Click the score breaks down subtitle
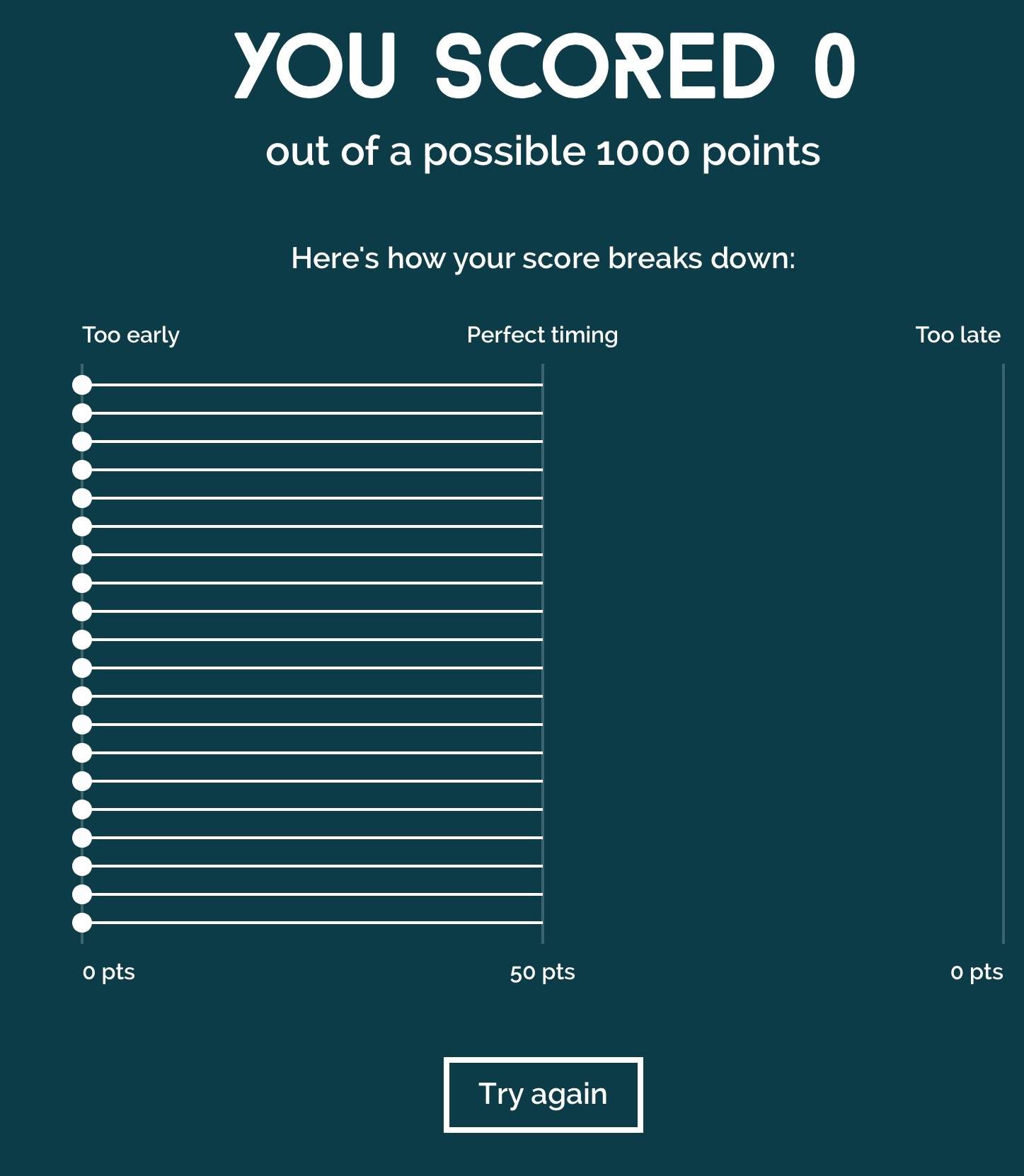The image size is (1024, 1176). pyautogui.click(x=543, y=259)
